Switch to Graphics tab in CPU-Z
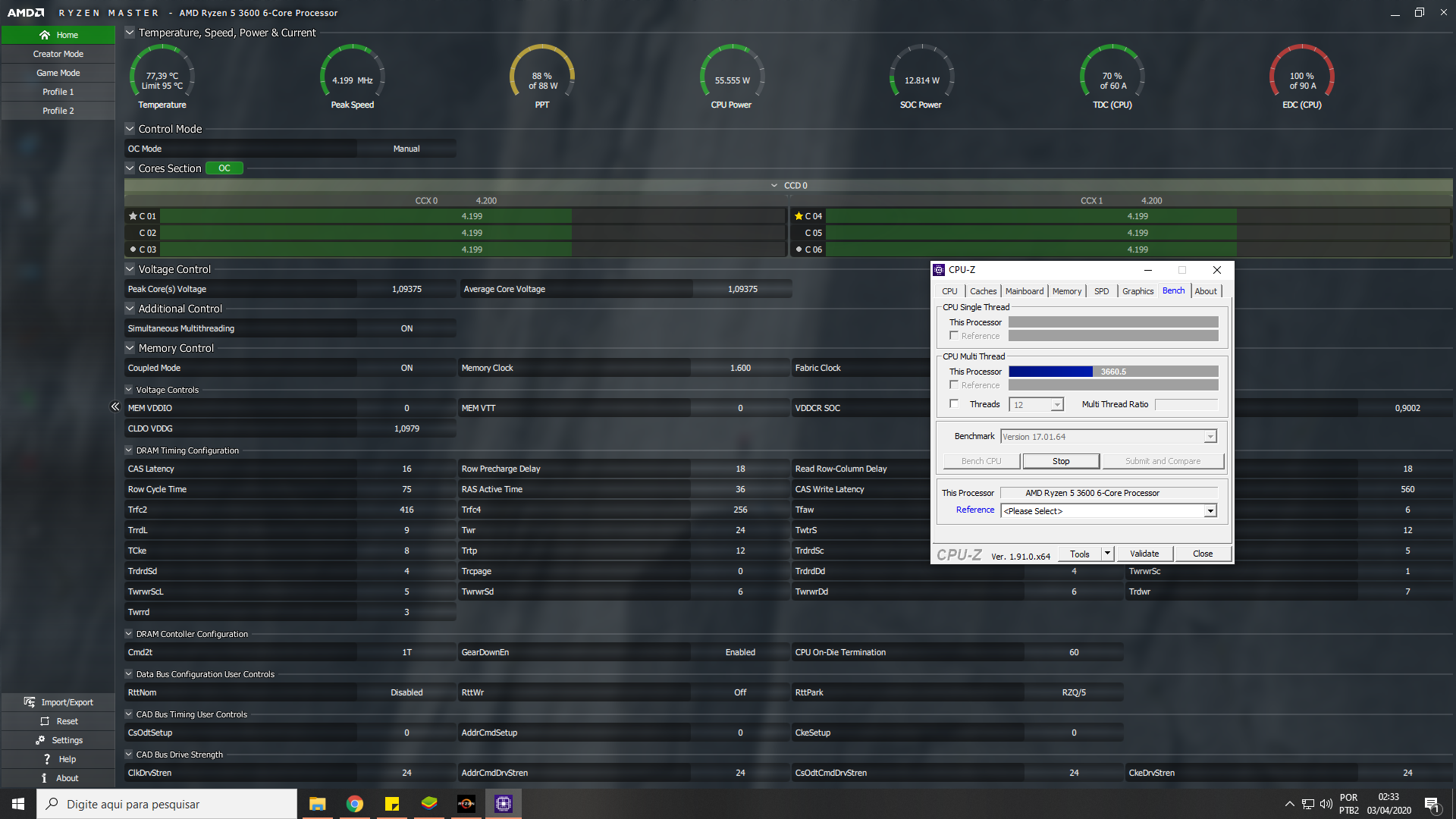The width and height of the screenshot is (1456, 819). 1137,291
